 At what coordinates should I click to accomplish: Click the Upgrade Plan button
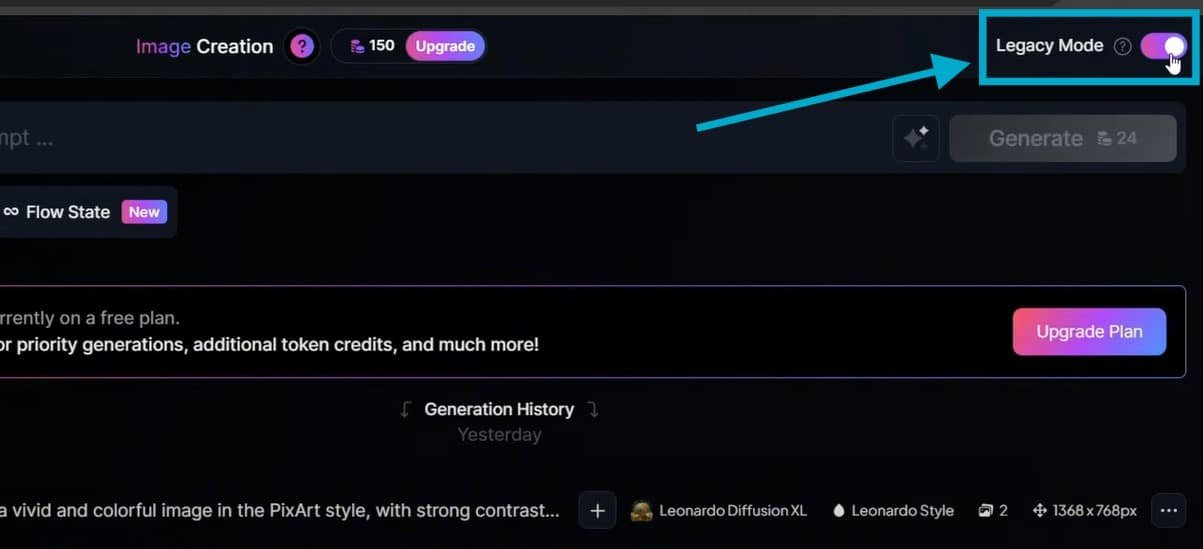[x=1089, y=332]
